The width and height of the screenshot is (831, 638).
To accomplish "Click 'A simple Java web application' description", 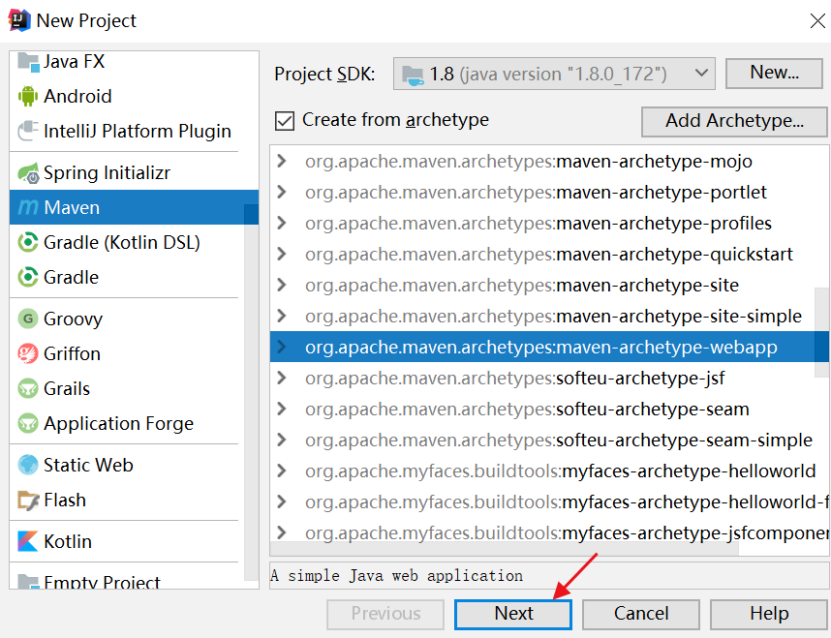I will click(x=396, y=576).
